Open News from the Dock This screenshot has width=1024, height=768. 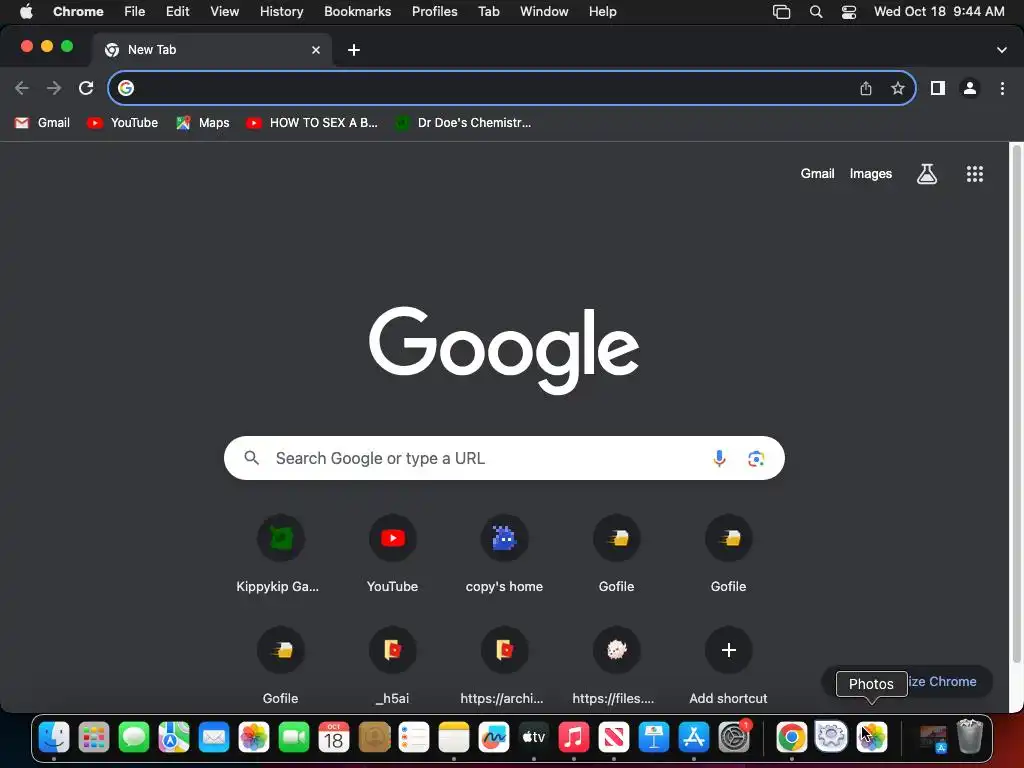[614, 737]
